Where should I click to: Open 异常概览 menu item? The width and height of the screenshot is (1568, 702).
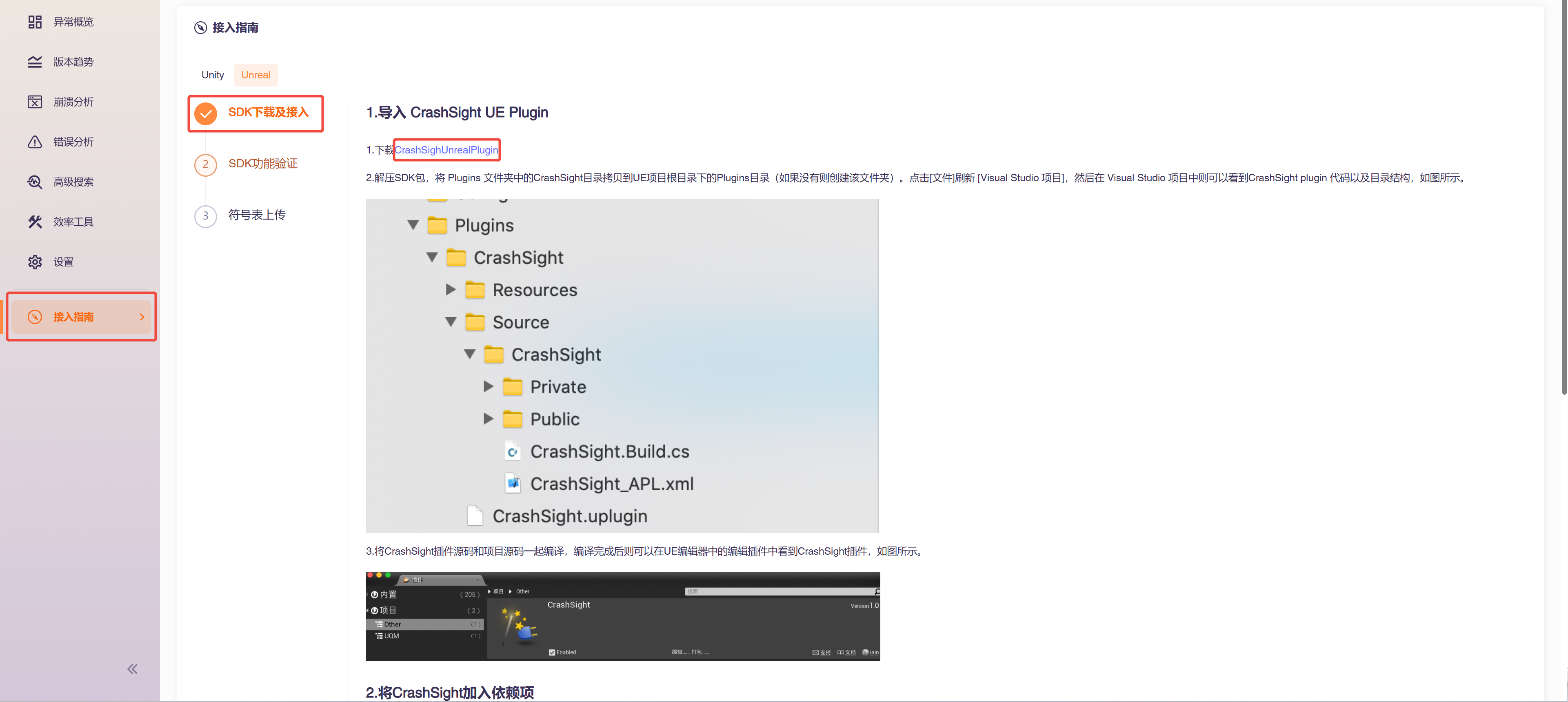[73, 22]
